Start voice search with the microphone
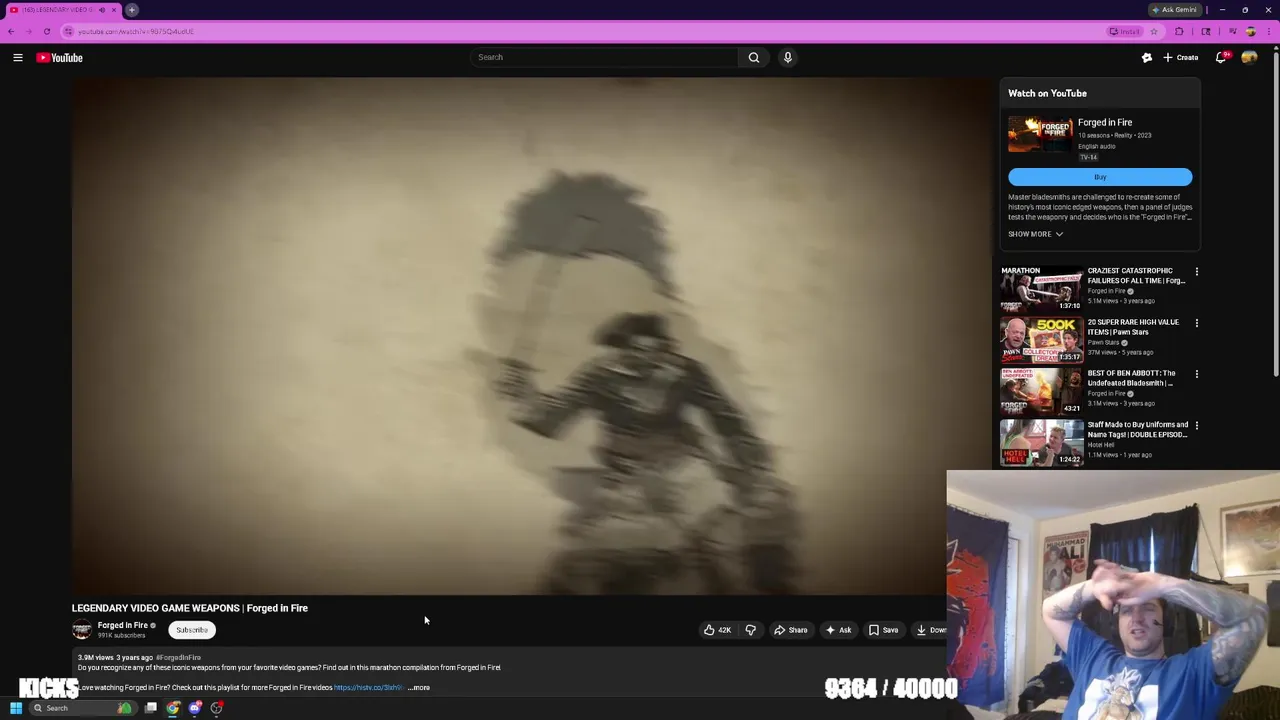1280x720 pixels. point(788,57)
